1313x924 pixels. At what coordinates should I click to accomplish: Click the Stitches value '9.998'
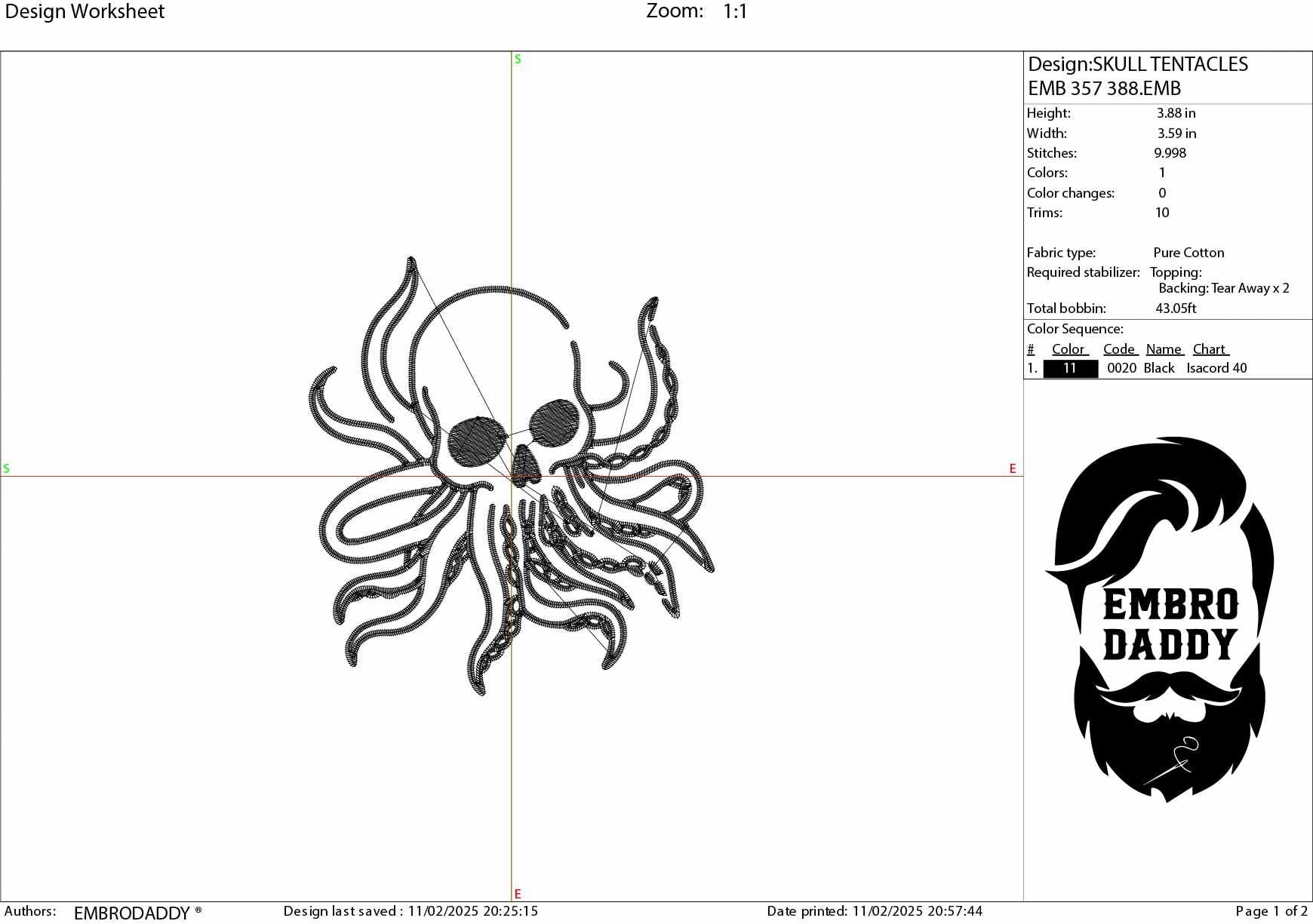click(1170, 153)
